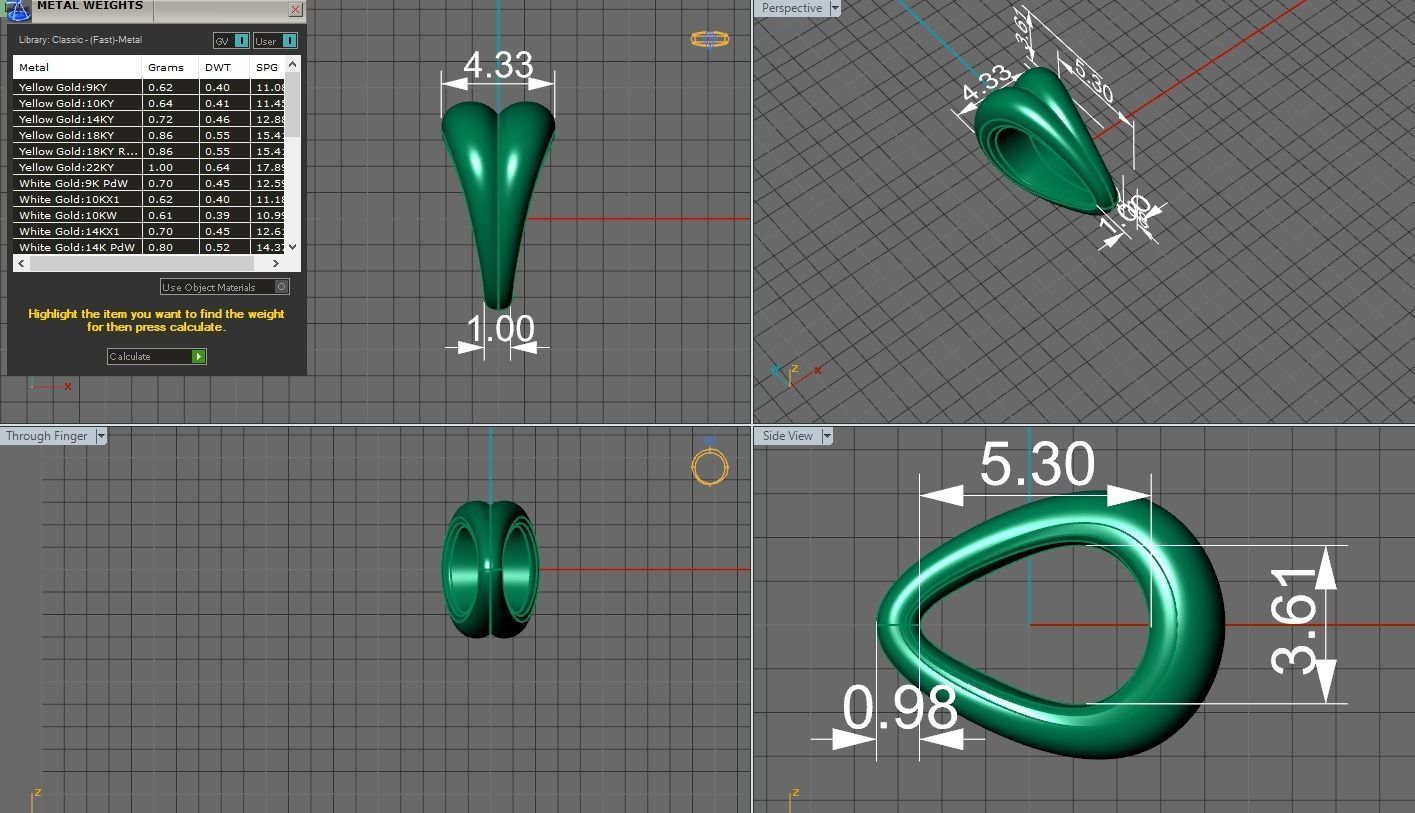
Task: Sort by the DWT column header
Action: 224,68
